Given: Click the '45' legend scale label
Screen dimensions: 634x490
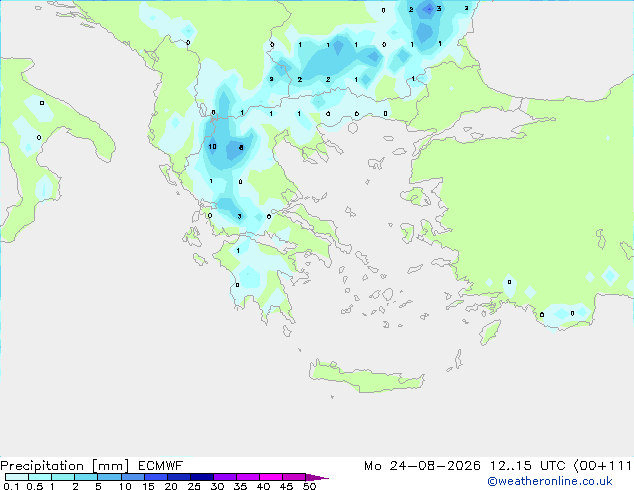Looking at the screenshot, I should point(287,486).
